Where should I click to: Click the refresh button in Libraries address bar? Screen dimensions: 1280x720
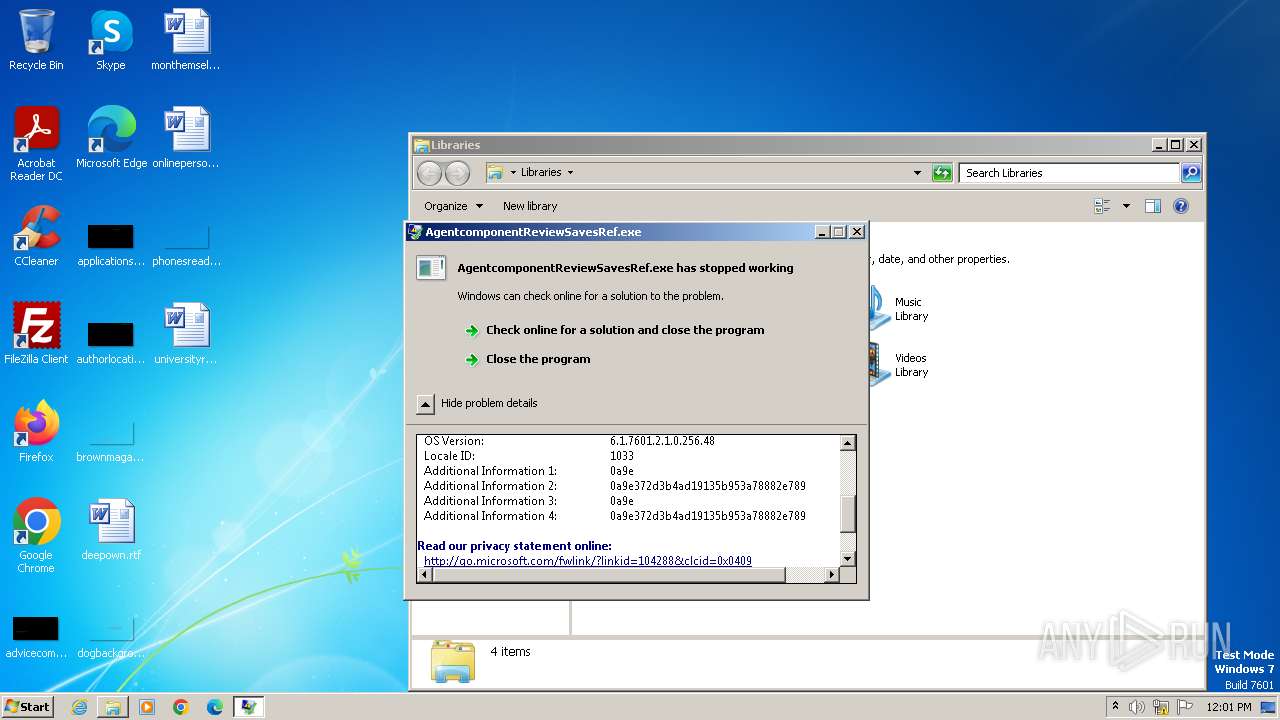point(942,173)
